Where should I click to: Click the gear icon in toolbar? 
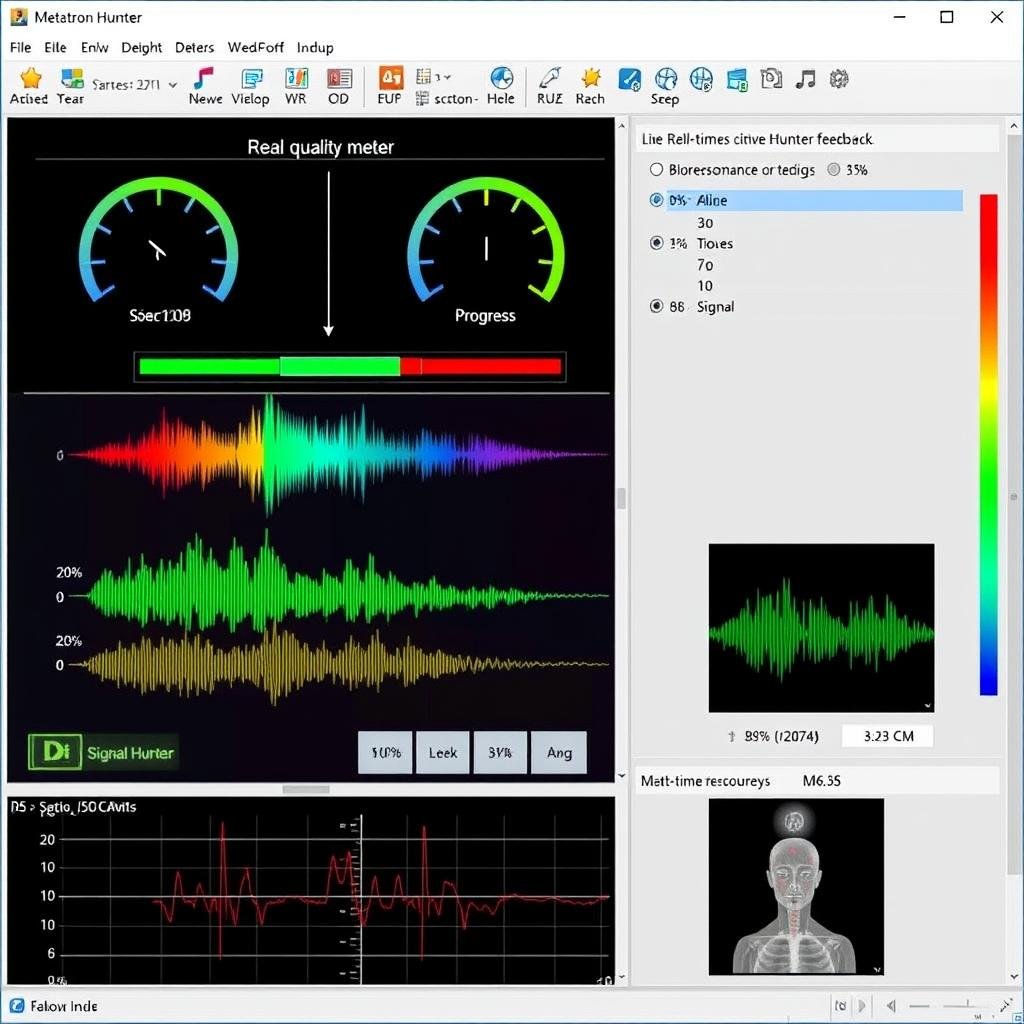tap(839, 79)
